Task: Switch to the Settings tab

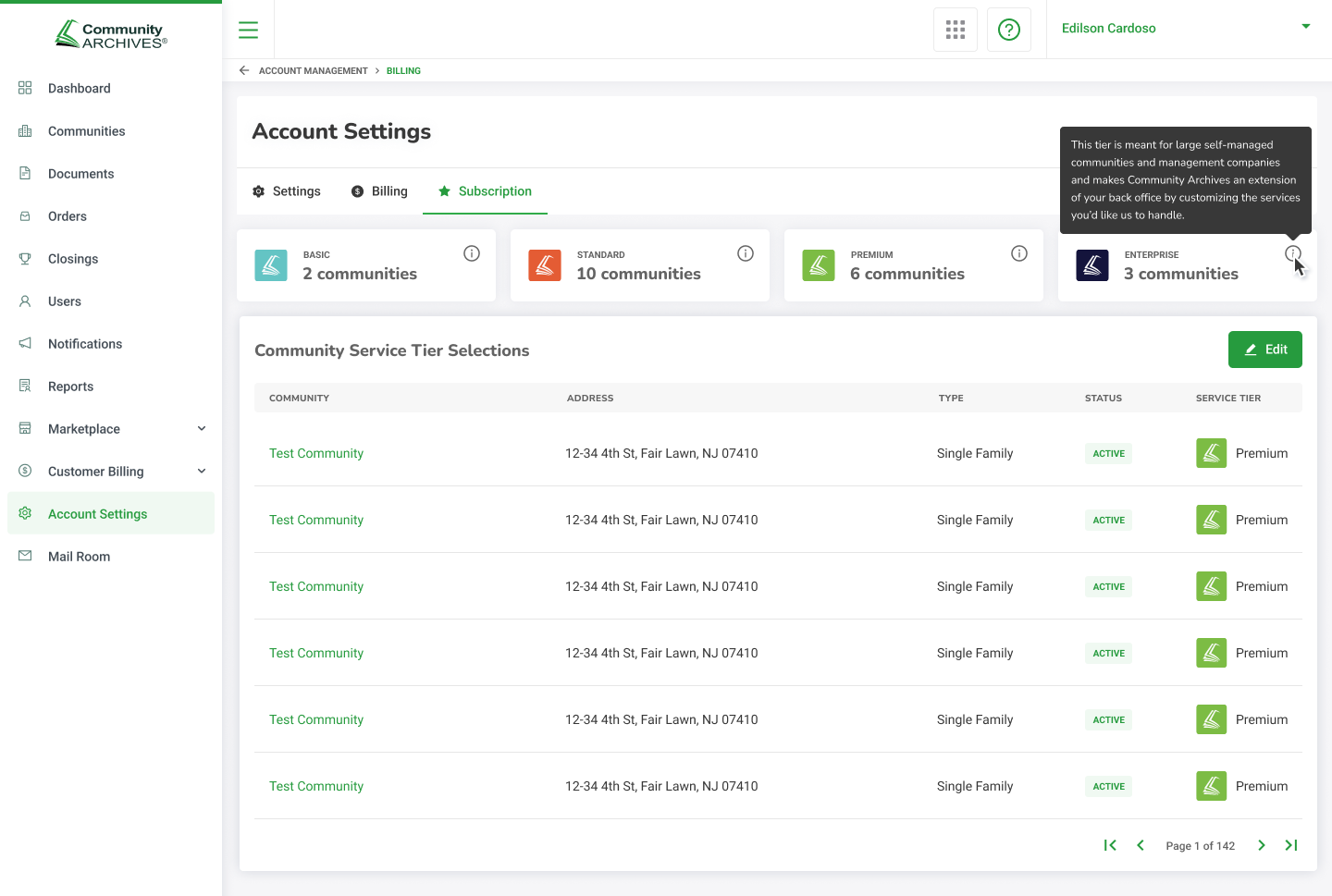Action: click(287, 191)
